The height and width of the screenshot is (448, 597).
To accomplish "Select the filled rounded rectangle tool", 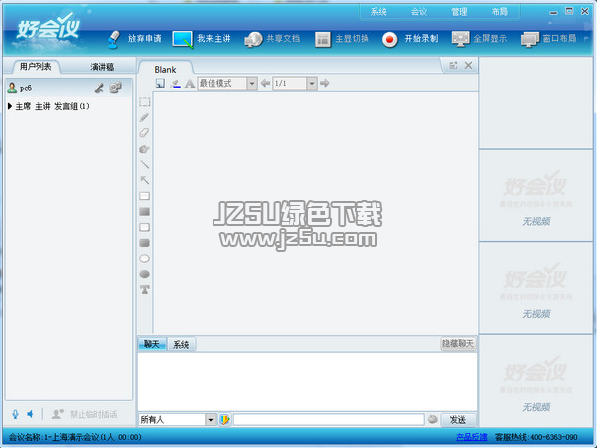I will coord(145,243).
